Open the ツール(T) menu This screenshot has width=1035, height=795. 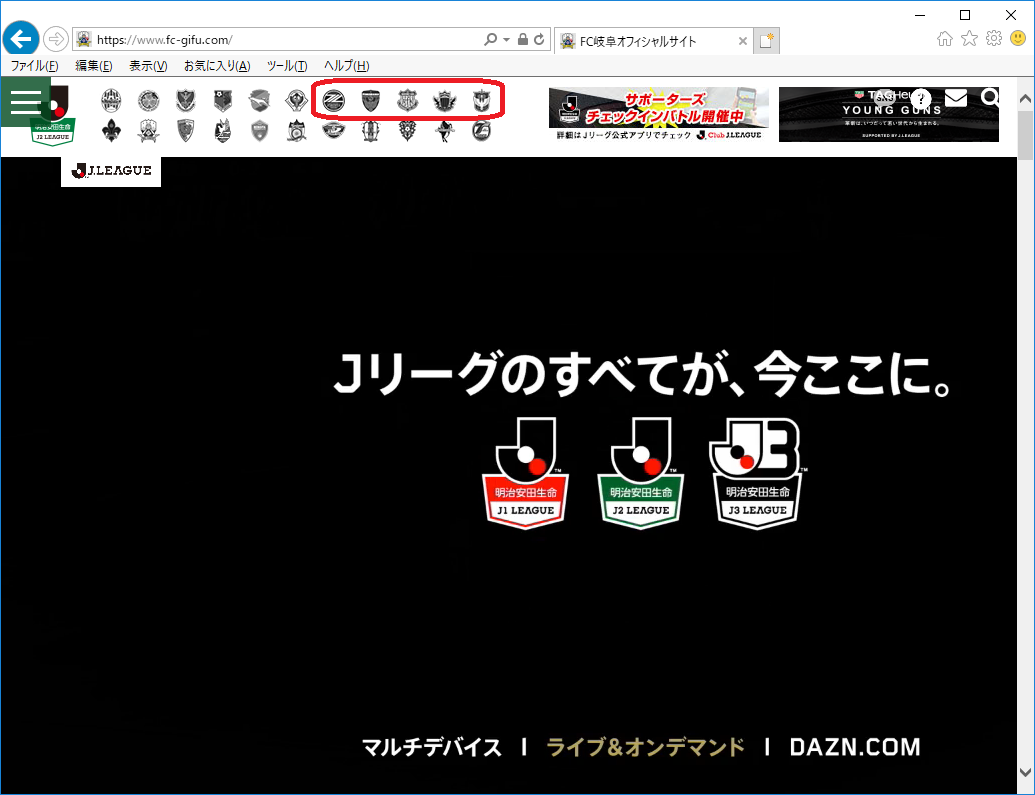pos(286,66)
